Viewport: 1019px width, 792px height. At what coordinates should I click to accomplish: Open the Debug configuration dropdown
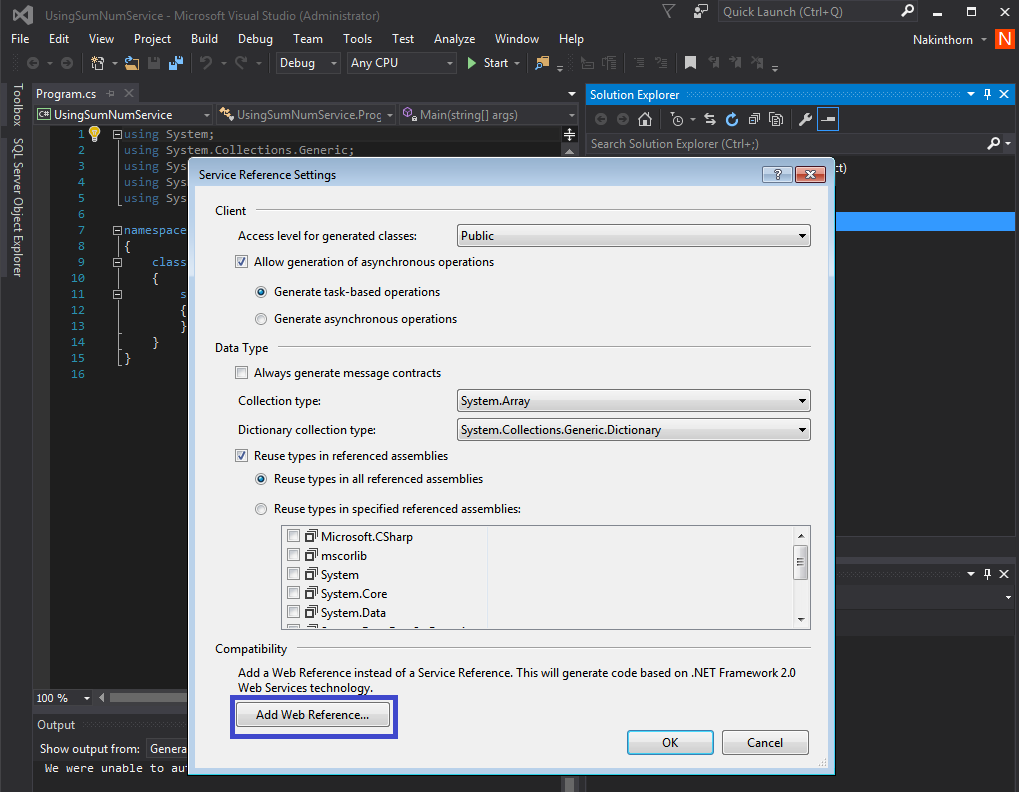pyautogui.click(x=307, y=63)
